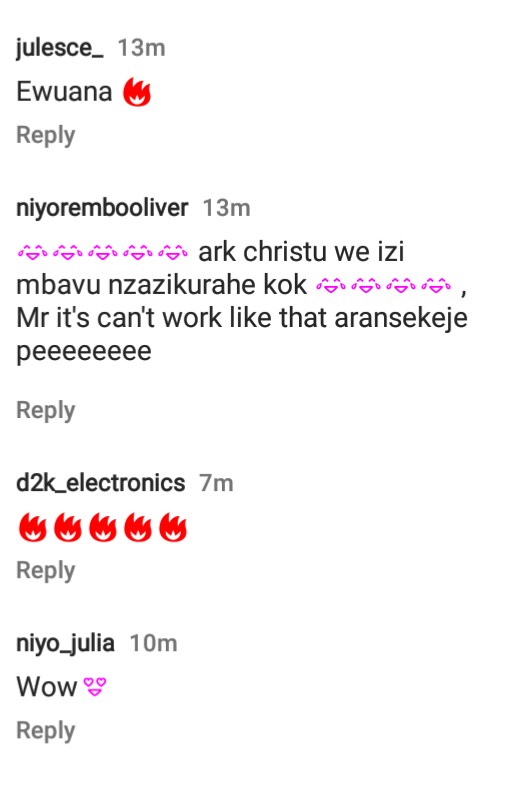Visit d2k_electronics profile
This screenshot has height=787, width=520.
100,483
